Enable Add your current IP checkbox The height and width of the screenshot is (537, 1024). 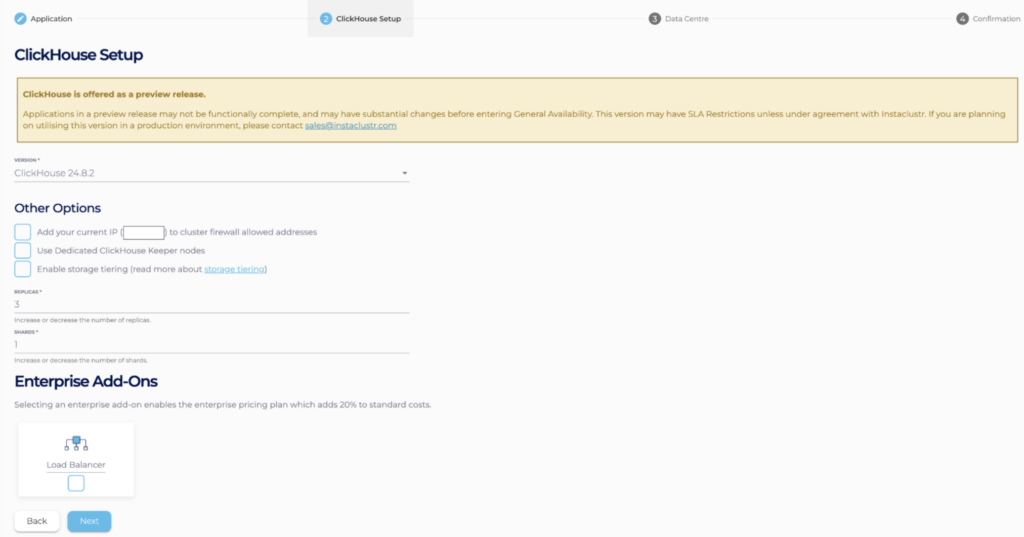click(x=23, y=232)
